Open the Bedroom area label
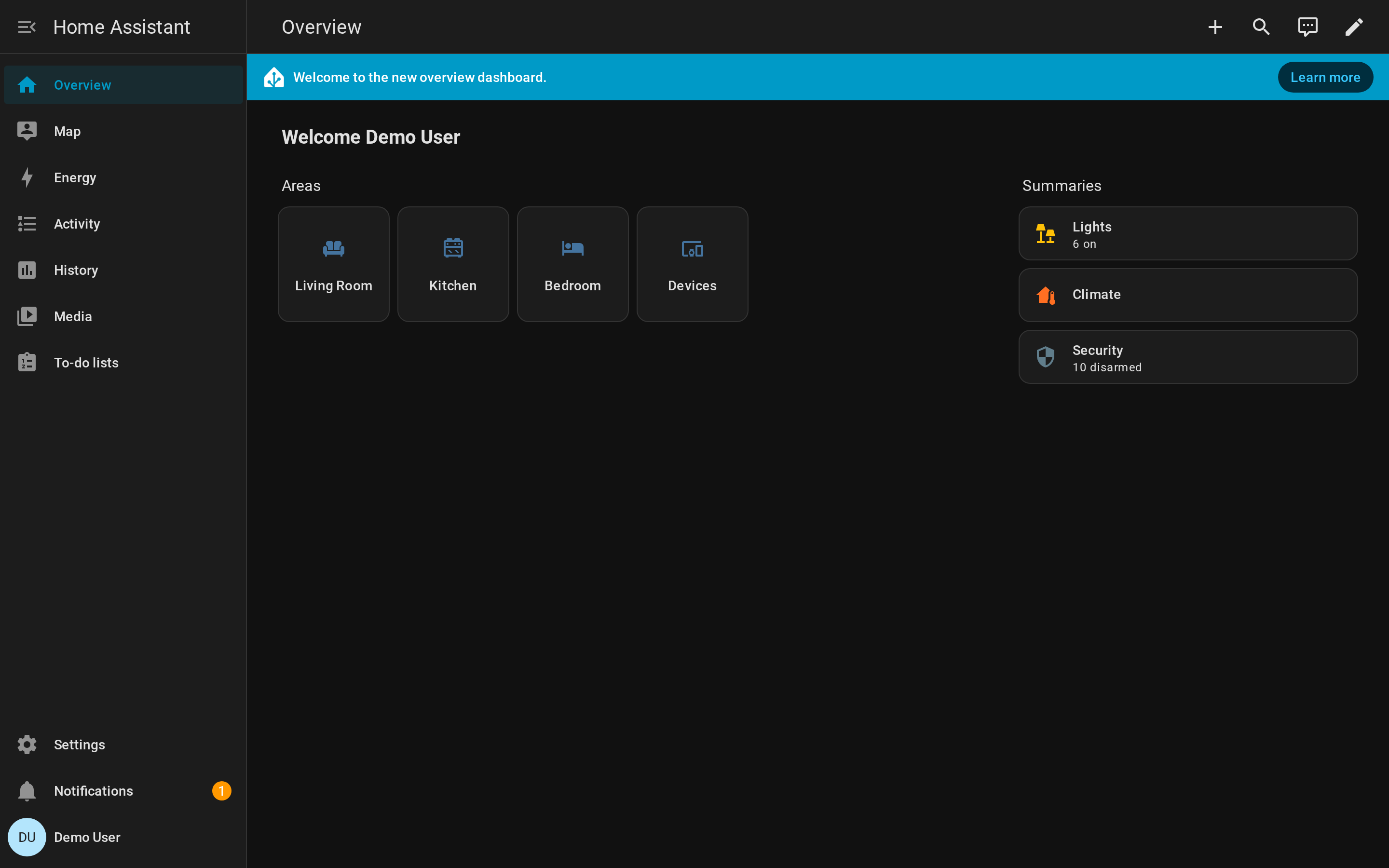Viewport: 1389px width, 868px height. point(573,285)
